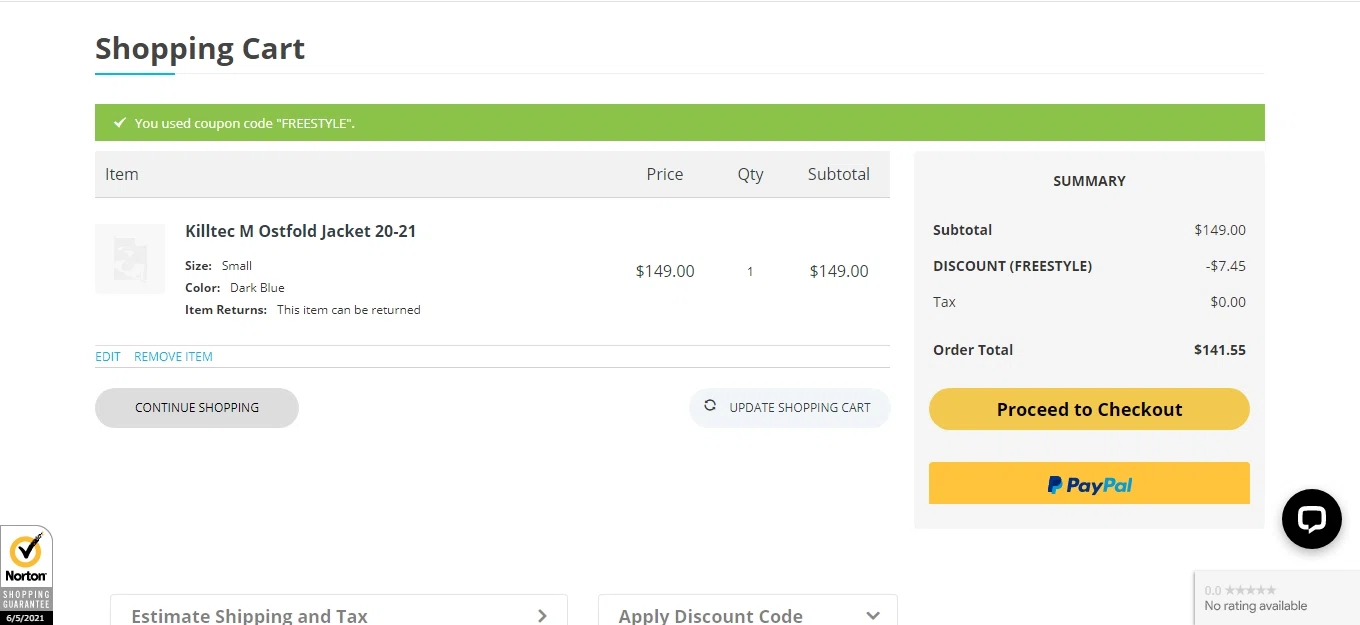1360x625 pixels.
Task: Click the PayPal logo
Action: coord(1089,485)
